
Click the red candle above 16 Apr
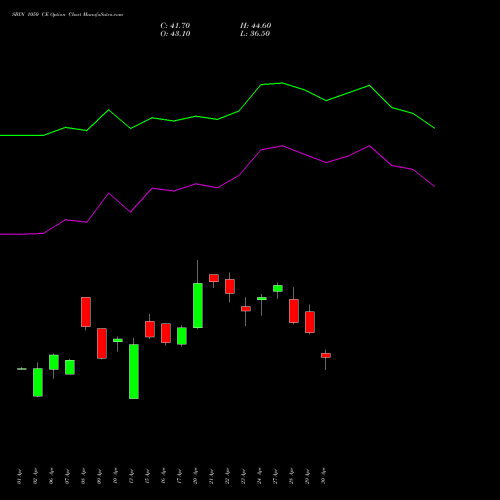coord(166,333)
